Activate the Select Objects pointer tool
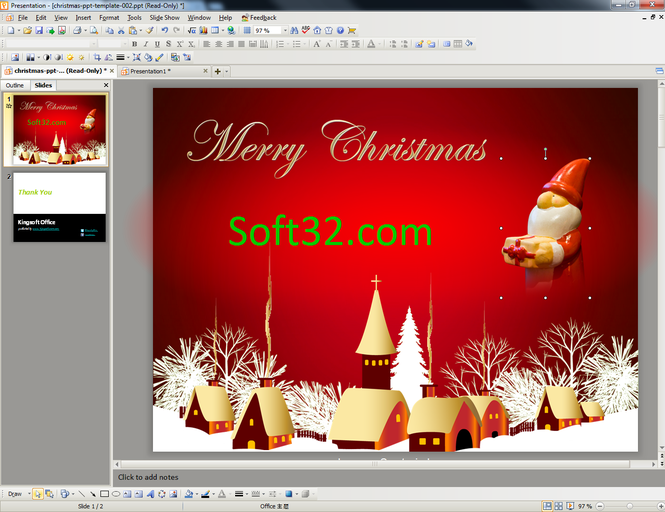This screenshot has height=512, width=665. (38, 494)
